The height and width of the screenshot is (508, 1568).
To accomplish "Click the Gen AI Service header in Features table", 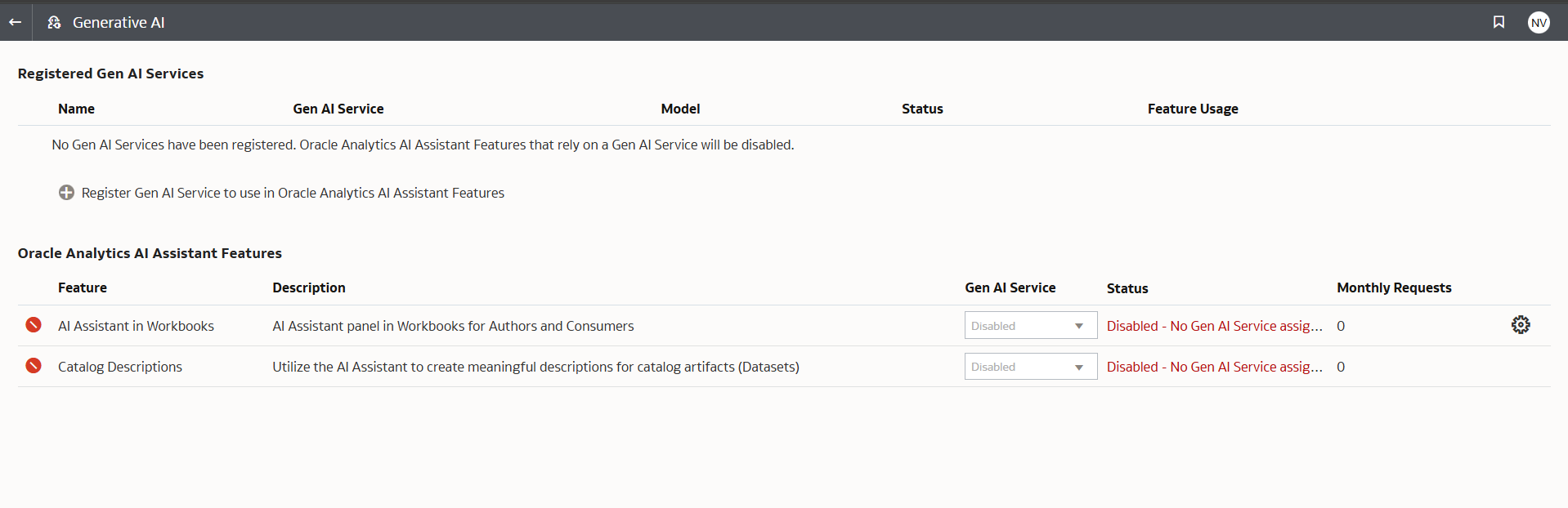I will pyautogui.click(x=1010, y=287).
